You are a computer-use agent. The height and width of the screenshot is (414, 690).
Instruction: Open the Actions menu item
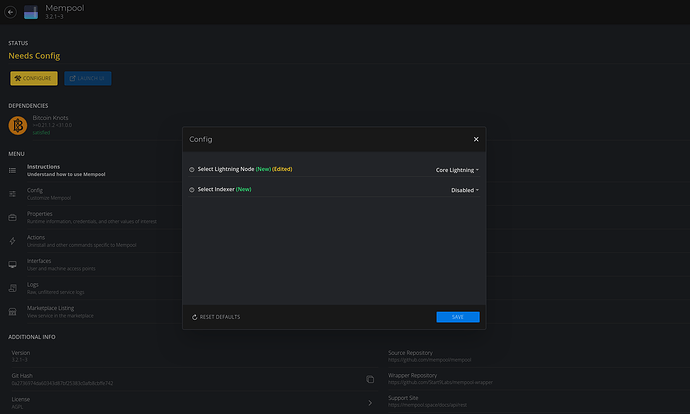[36, 238]
